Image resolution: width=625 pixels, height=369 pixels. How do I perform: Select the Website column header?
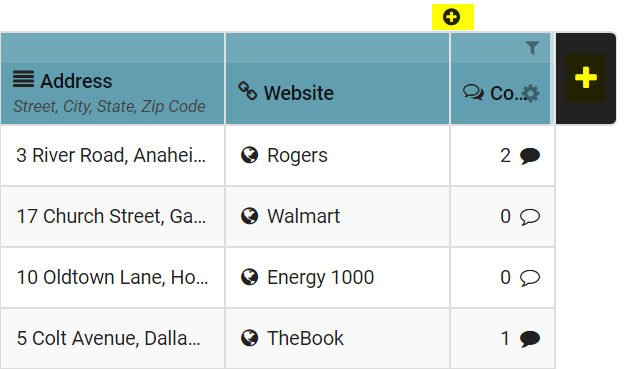tap(337, 79)
